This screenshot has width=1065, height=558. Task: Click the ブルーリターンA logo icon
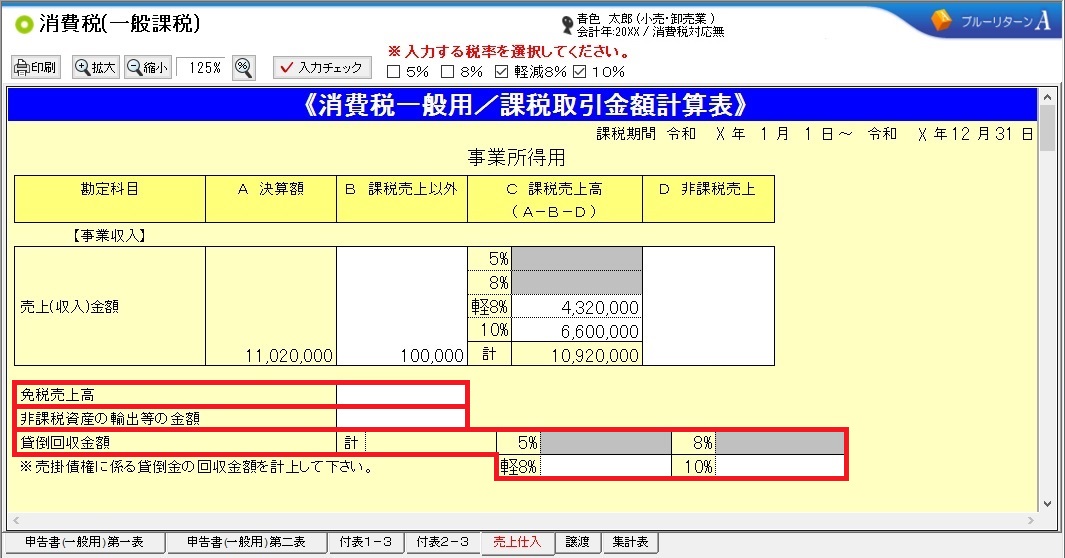pyautogui.click(x=941, y=20)
